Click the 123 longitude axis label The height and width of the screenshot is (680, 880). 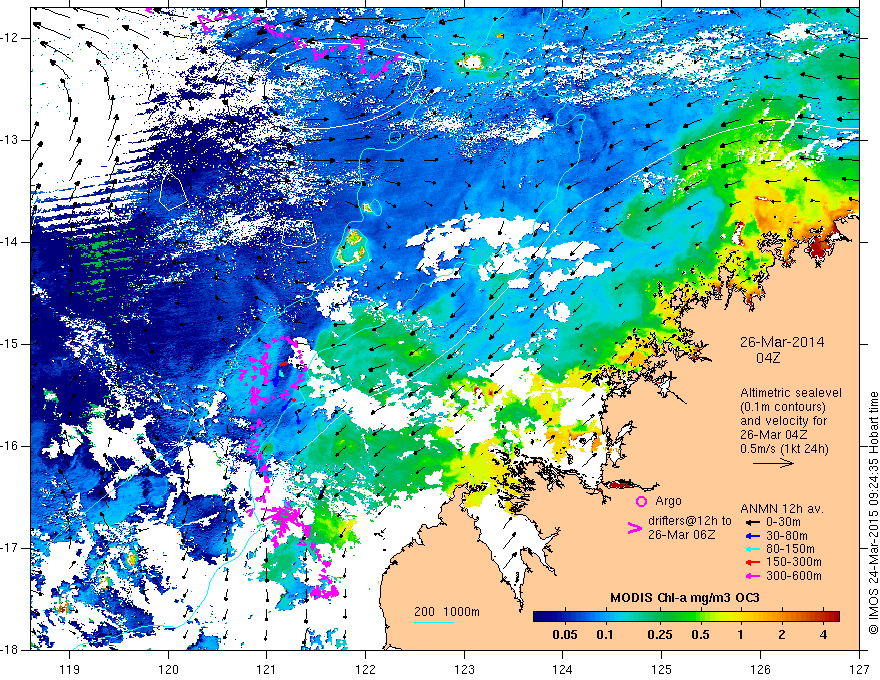(464, 669)
